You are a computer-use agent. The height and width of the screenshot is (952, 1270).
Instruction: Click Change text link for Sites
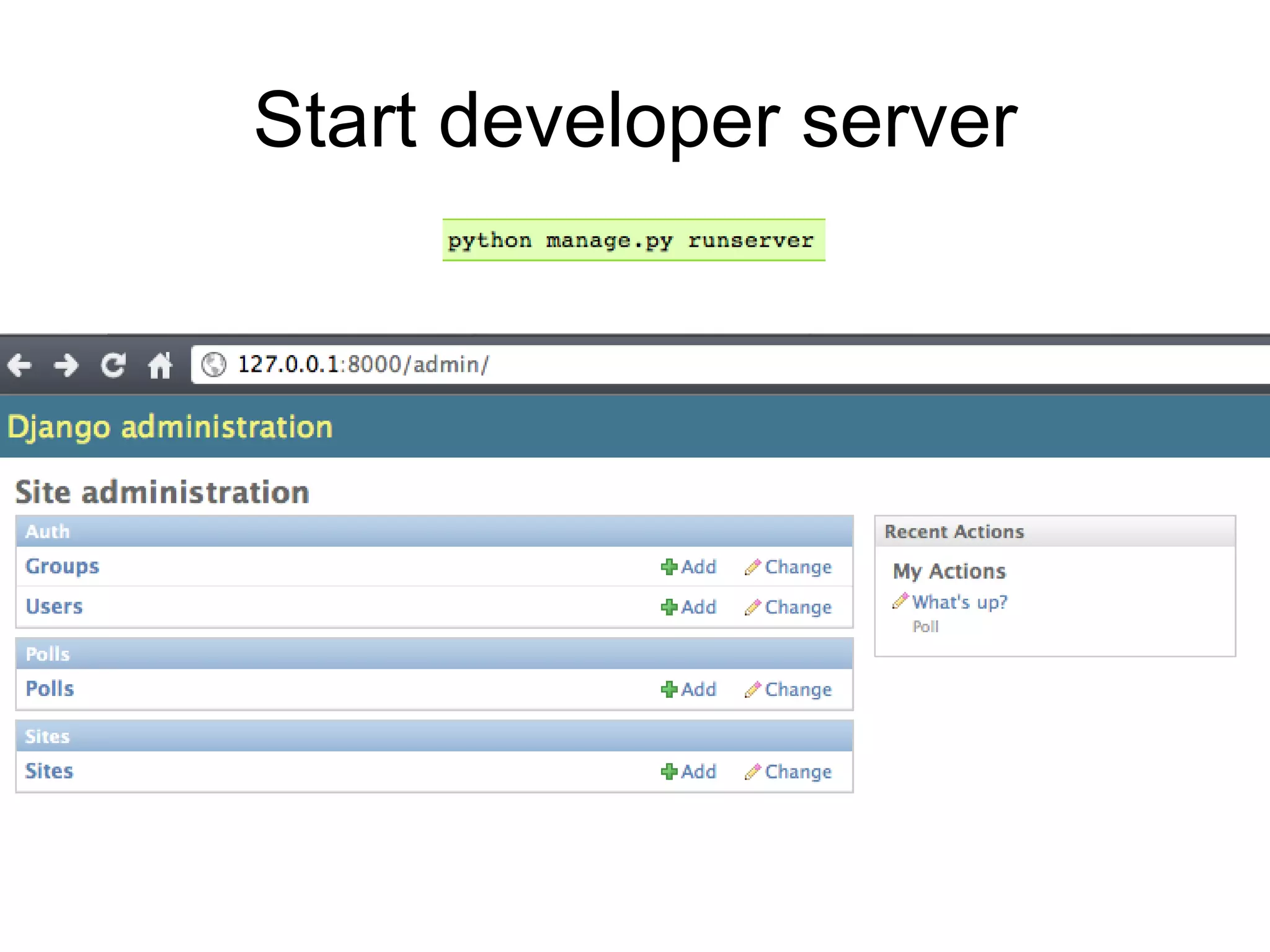[x=798, y=772]
